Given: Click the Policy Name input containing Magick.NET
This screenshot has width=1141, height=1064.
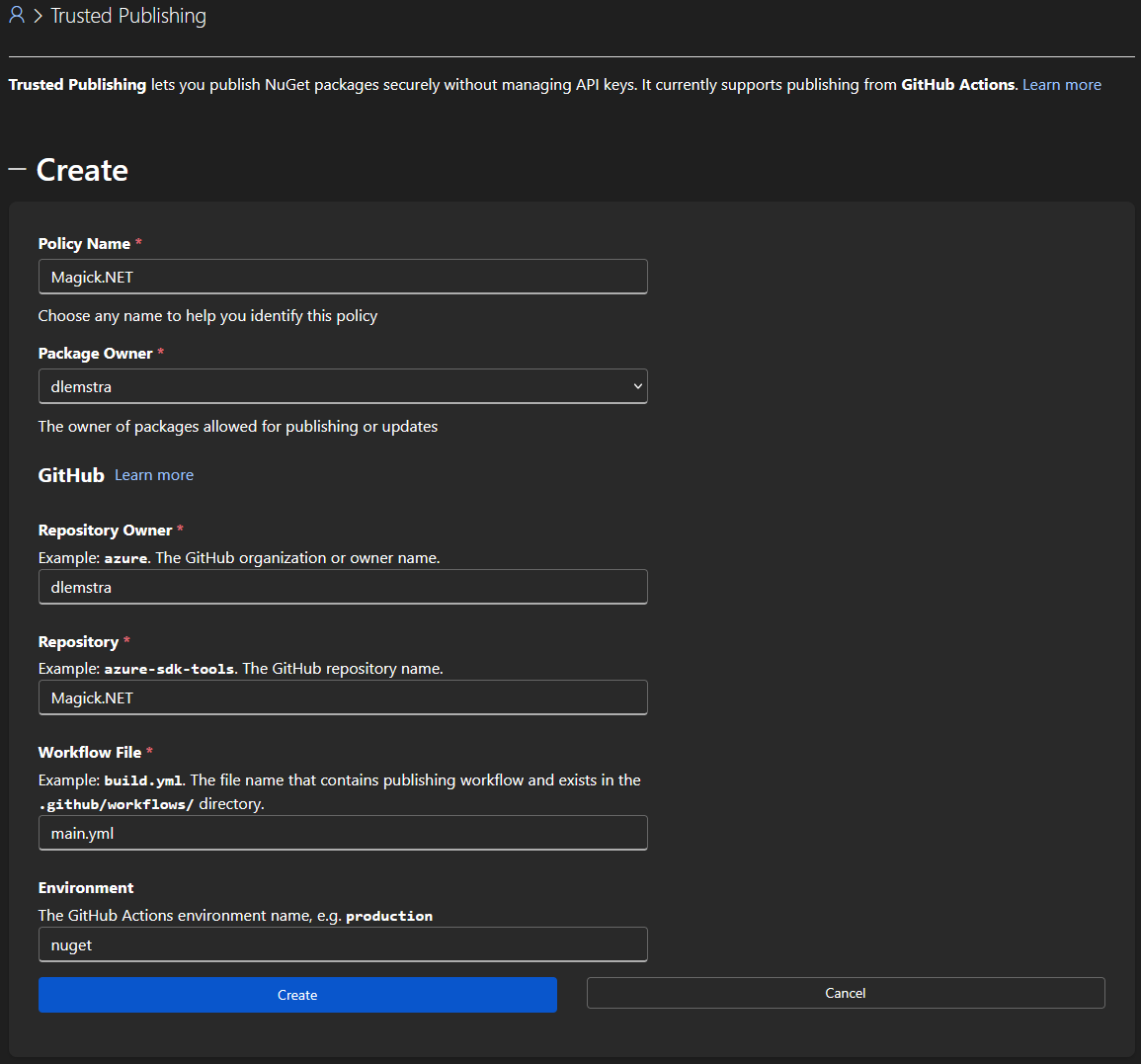Looking at the screenshot, I should (342, 277).
